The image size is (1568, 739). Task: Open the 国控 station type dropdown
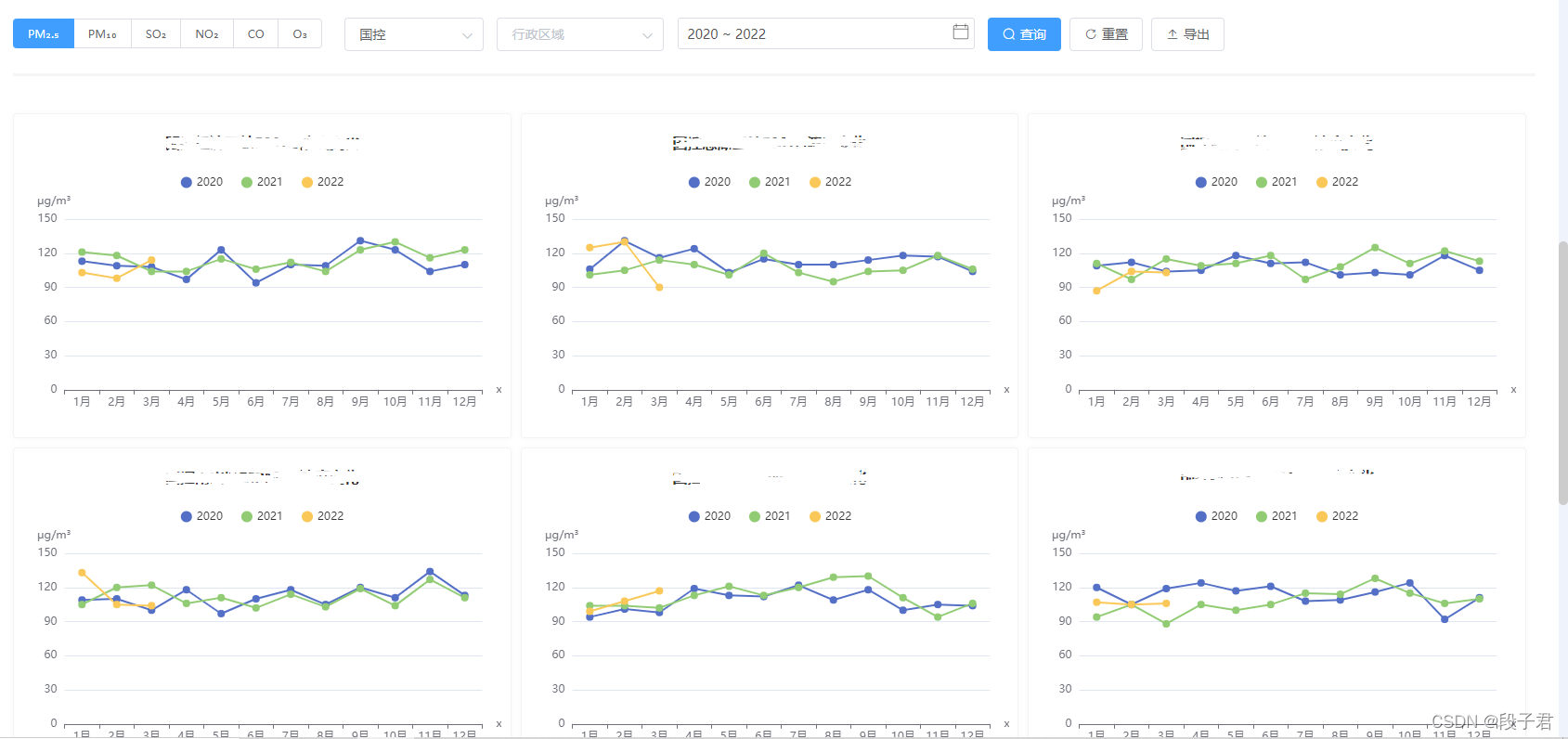pyautogui.click(x=414, y=34)
